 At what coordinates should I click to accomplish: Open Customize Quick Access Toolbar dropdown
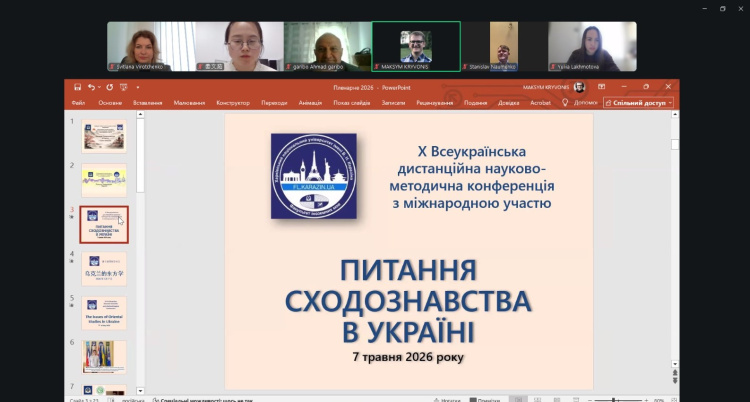pyautogui.click(x=138, y=88)
